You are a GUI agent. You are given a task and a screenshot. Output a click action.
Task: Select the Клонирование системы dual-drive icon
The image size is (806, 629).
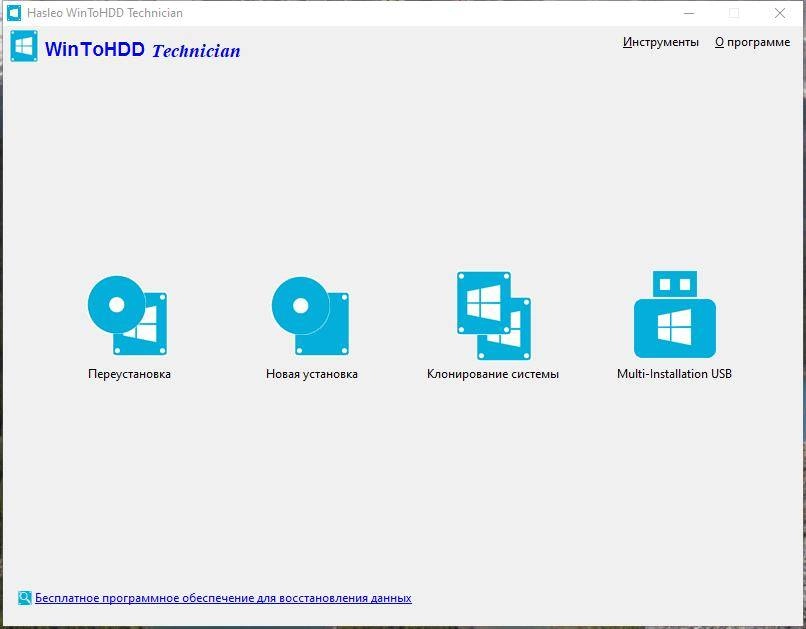[x=494, y=316]
